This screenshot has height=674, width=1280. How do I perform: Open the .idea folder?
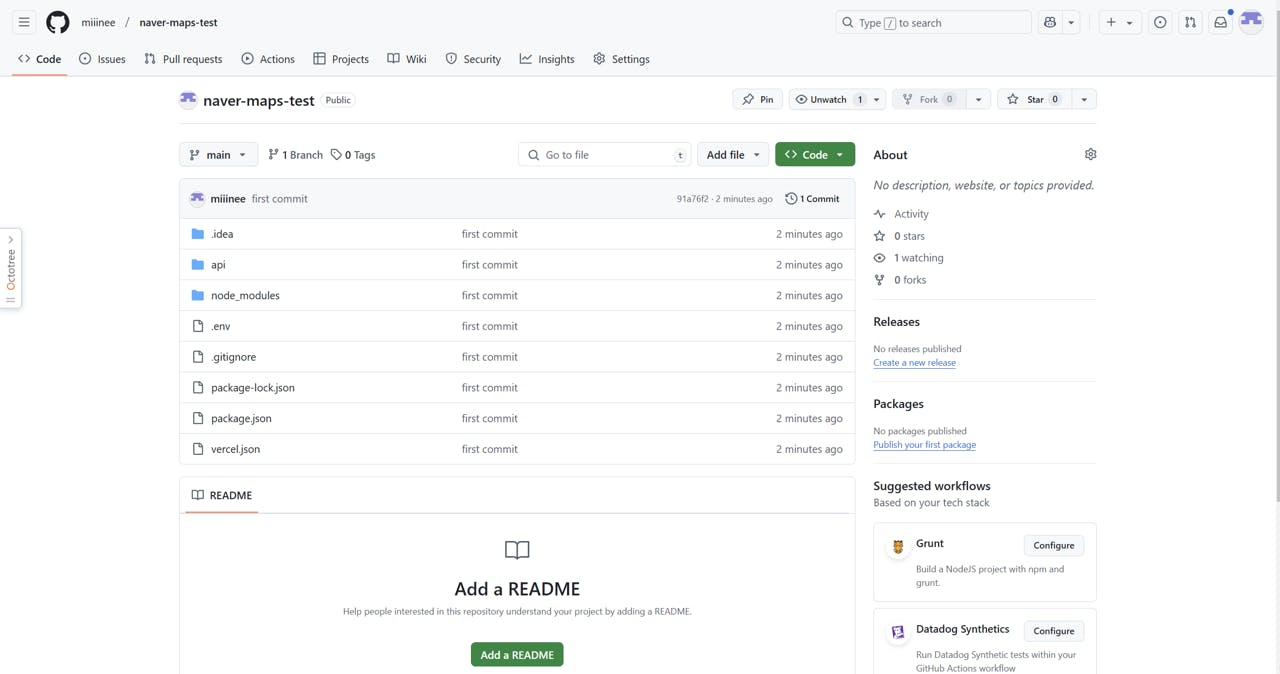point(222,234)
